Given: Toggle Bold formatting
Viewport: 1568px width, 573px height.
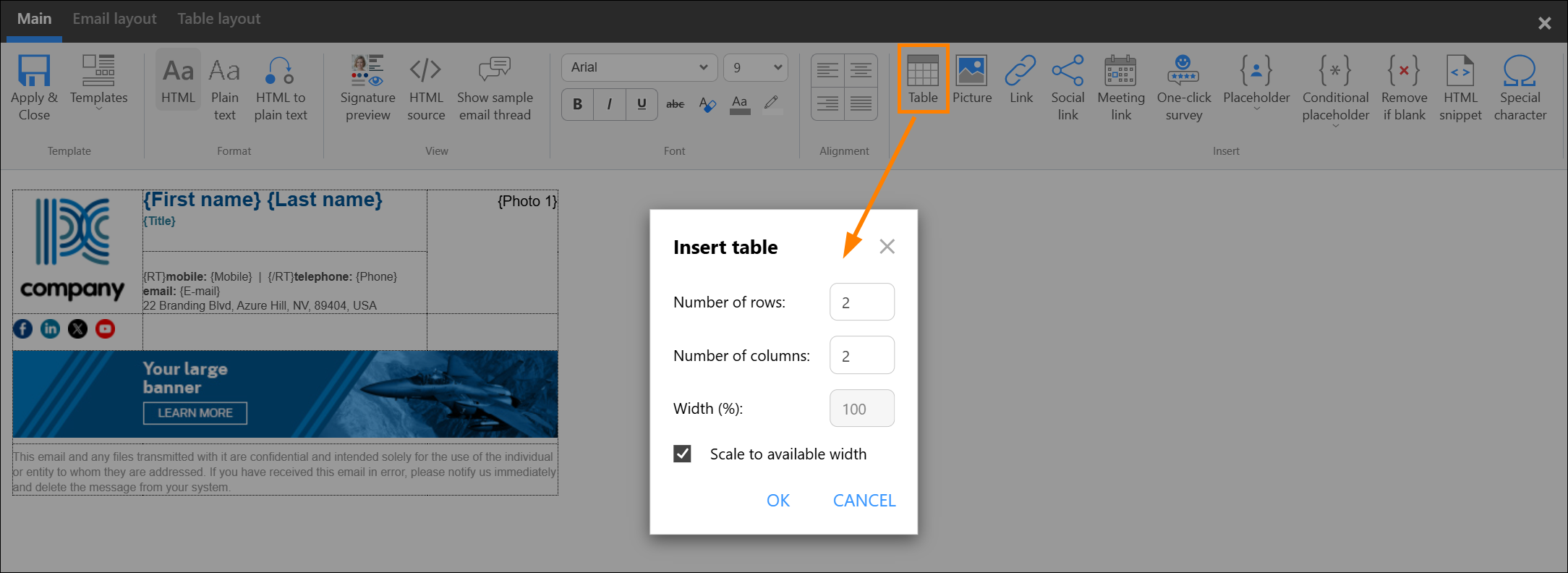Looking at the screenshot, I should 577,104.
